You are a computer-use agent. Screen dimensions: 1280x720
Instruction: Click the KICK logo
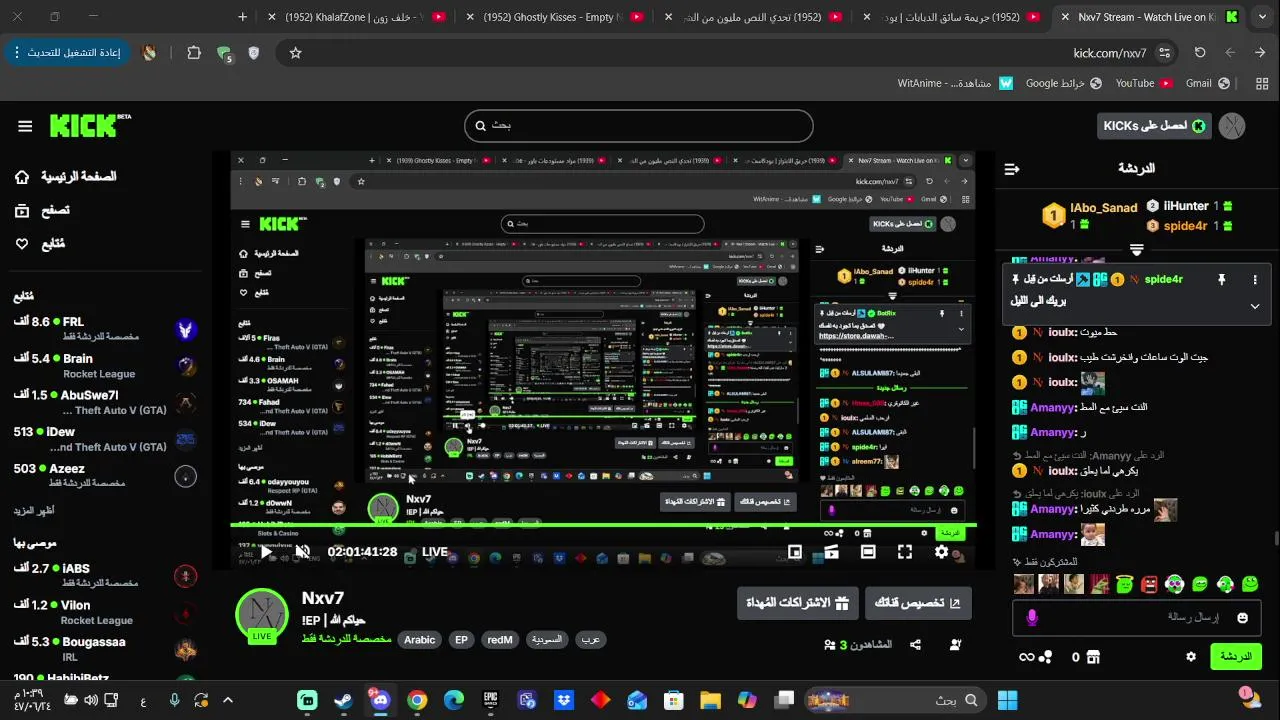click(90, 125)
